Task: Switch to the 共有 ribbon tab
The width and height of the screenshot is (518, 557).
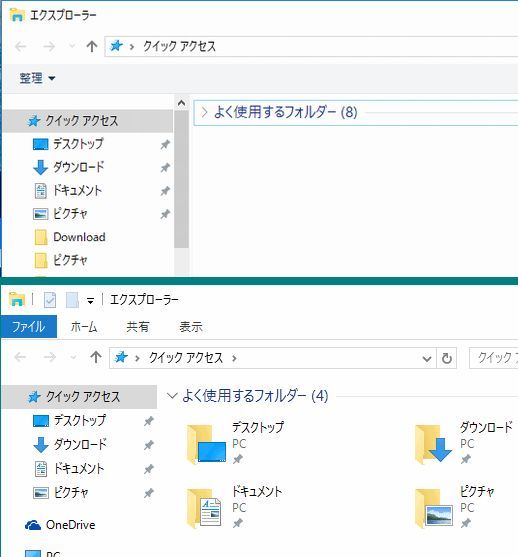Action: pyautogui.click(x=137, y=326)
